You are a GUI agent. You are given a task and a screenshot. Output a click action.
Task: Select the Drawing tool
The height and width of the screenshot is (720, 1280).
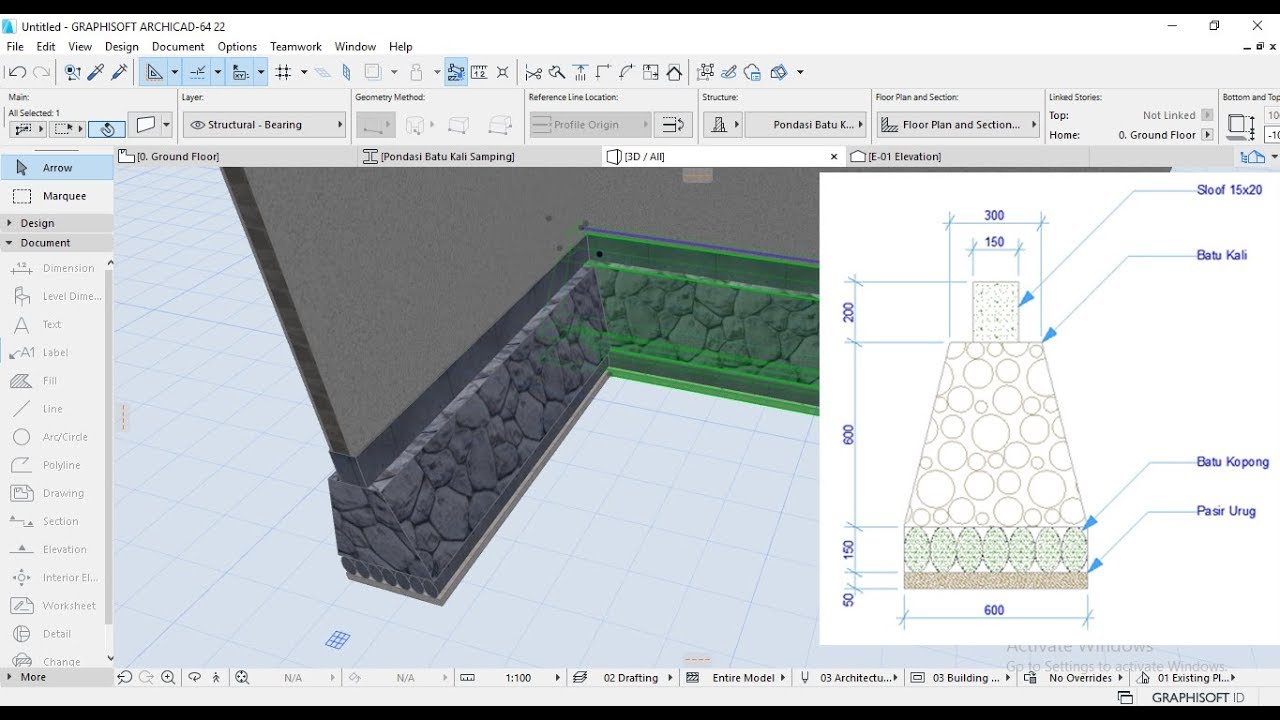(54, 493)
